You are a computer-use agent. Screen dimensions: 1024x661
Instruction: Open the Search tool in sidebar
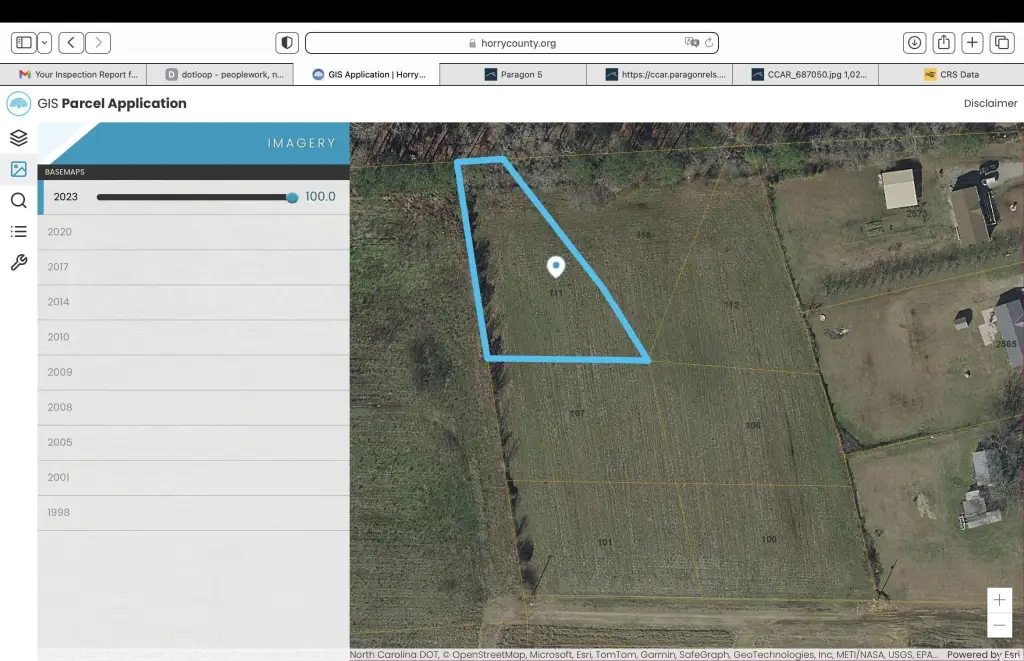tap(18, 200)
